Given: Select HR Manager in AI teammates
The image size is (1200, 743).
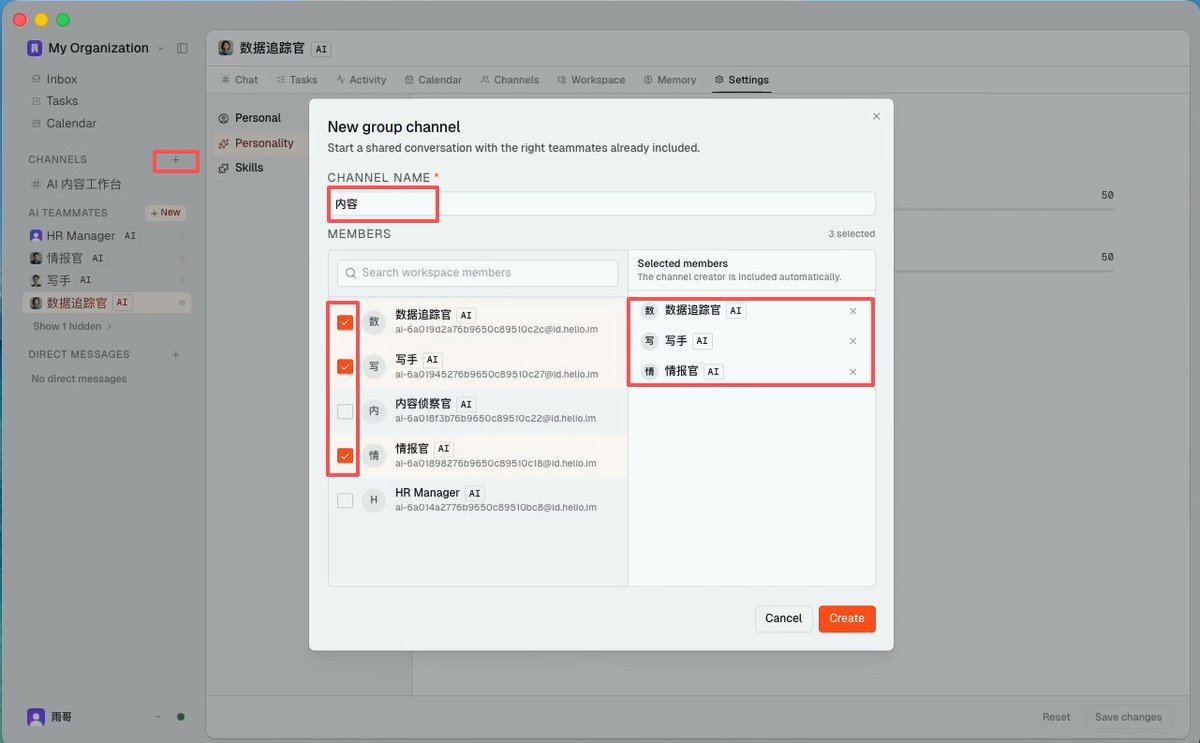Looking at the screenshot, I should coord(81,236).
